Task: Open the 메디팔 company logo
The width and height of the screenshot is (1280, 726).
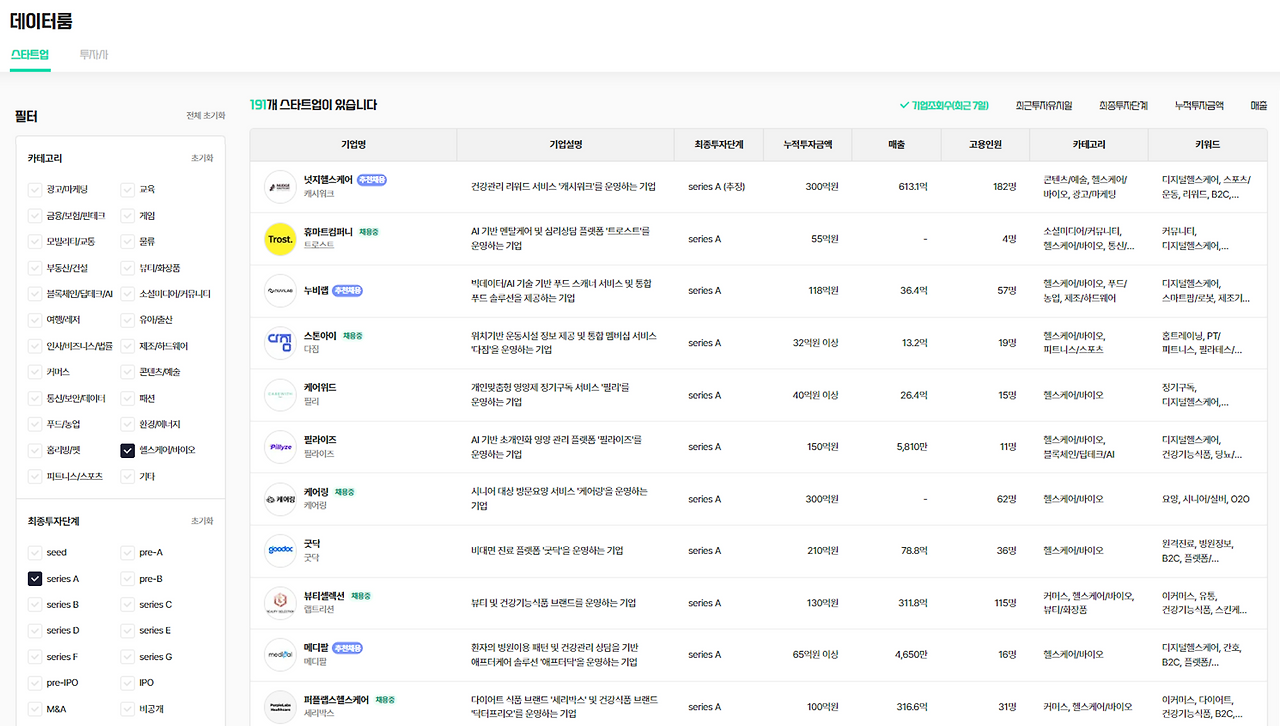Action: (280, 655)
